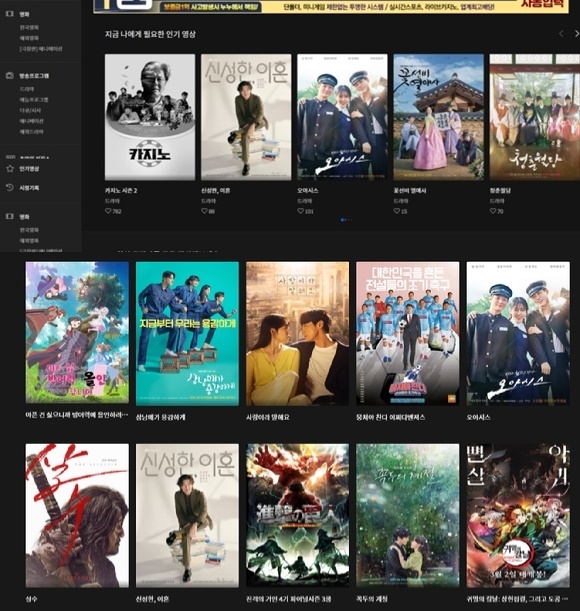The height and width of the screenshot is (611, 580).
Task: Open the 방어력에 올인 anime poster
Action: [x=77, y=332]
